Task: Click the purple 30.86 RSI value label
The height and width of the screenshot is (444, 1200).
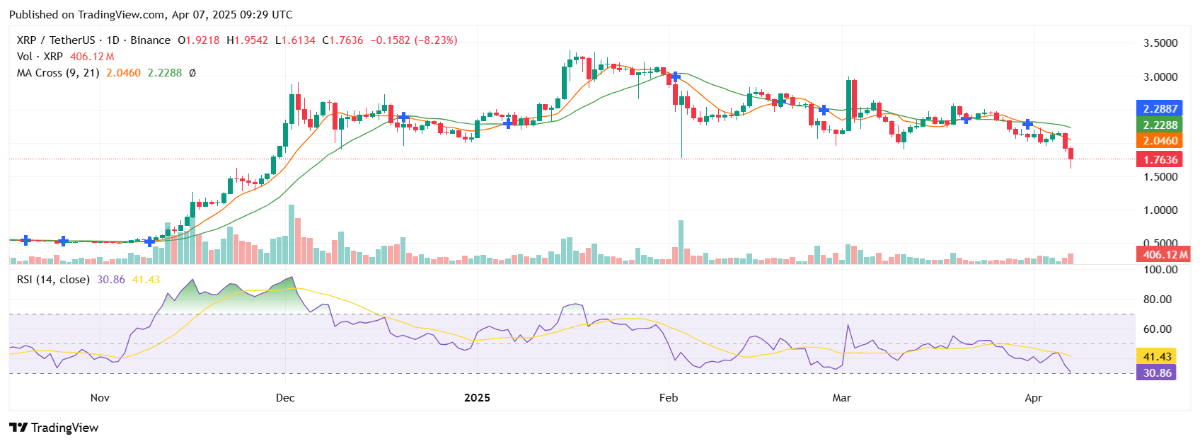Action: point(1160,372)
